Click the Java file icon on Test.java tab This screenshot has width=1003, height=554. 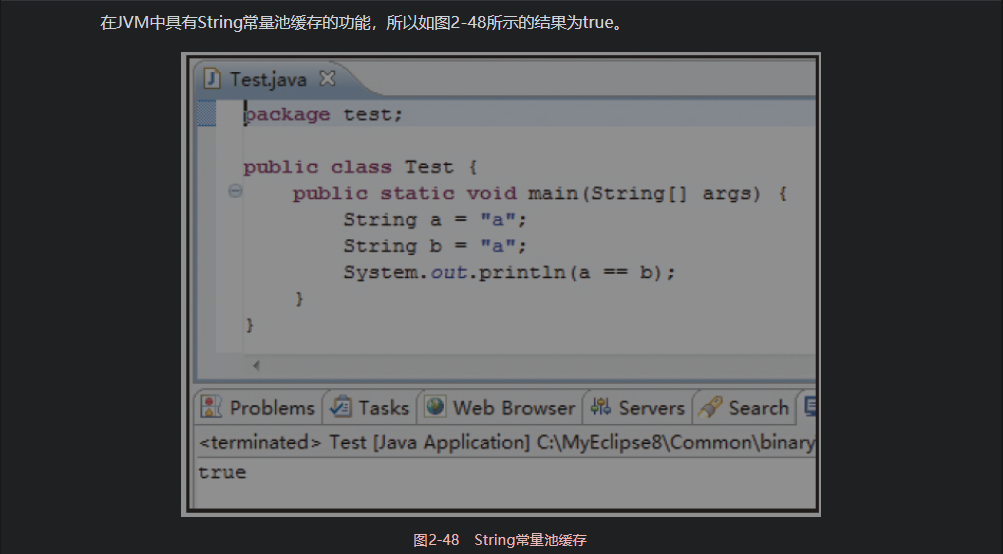tap(212, 79)
